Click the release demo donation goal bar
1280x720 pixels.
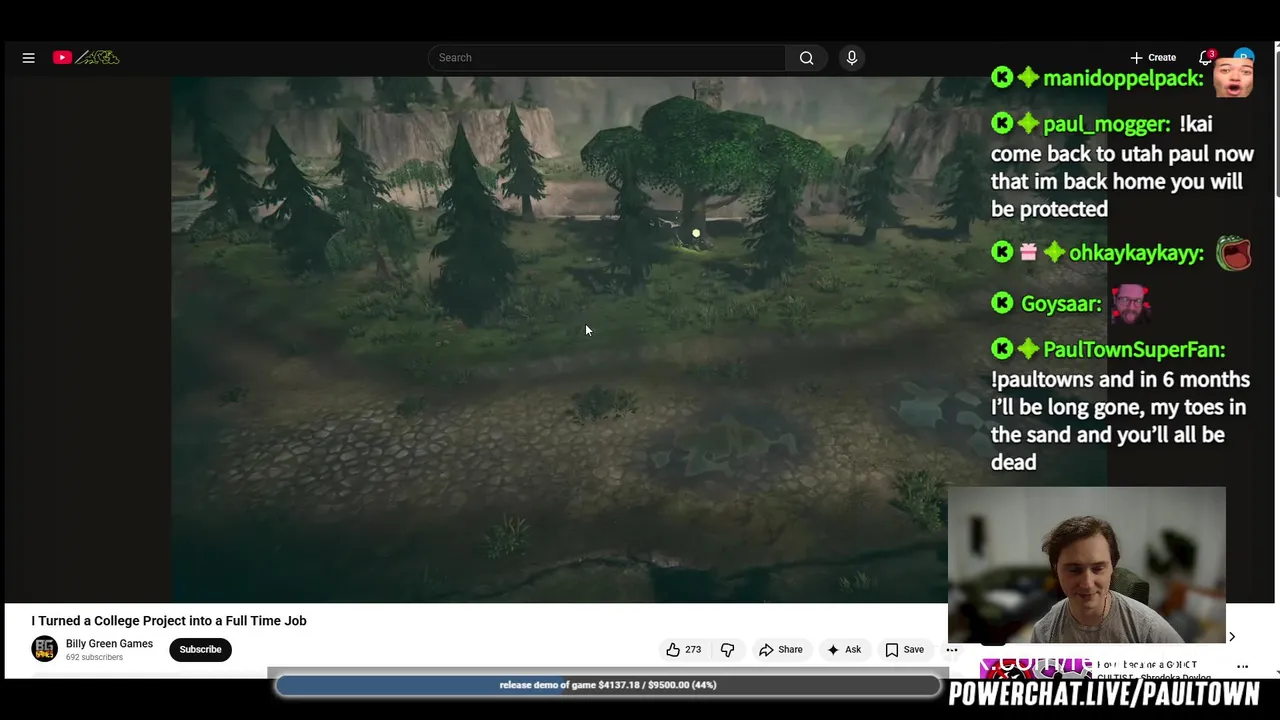coord(608,685)
